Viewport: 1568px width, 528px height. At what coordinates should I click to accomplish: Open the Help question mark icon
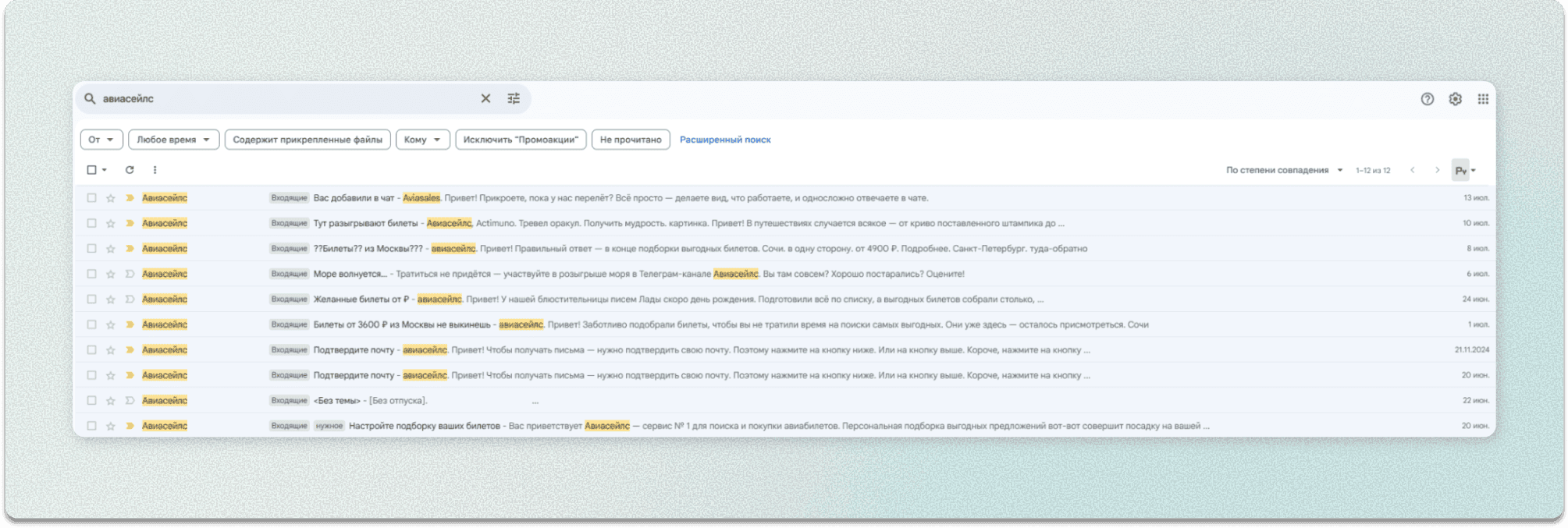tap(1427, 99)
